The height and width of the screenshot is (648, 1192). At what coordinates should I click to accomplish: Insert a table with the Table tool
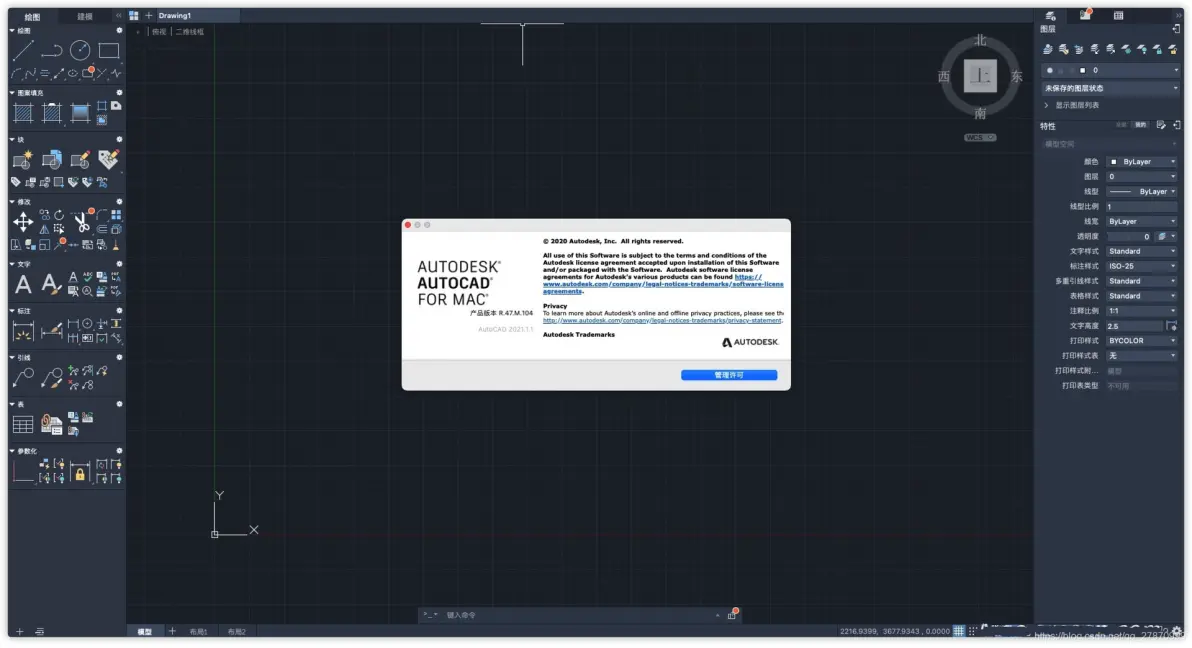pos(22,424)
